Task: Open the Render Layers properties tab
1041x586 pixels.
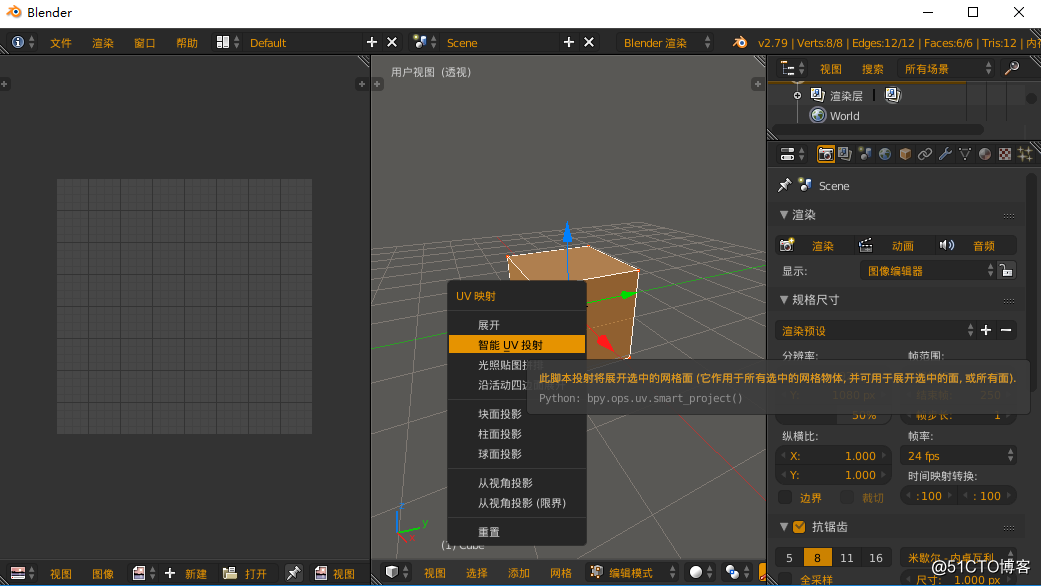Action: [844, 154]
